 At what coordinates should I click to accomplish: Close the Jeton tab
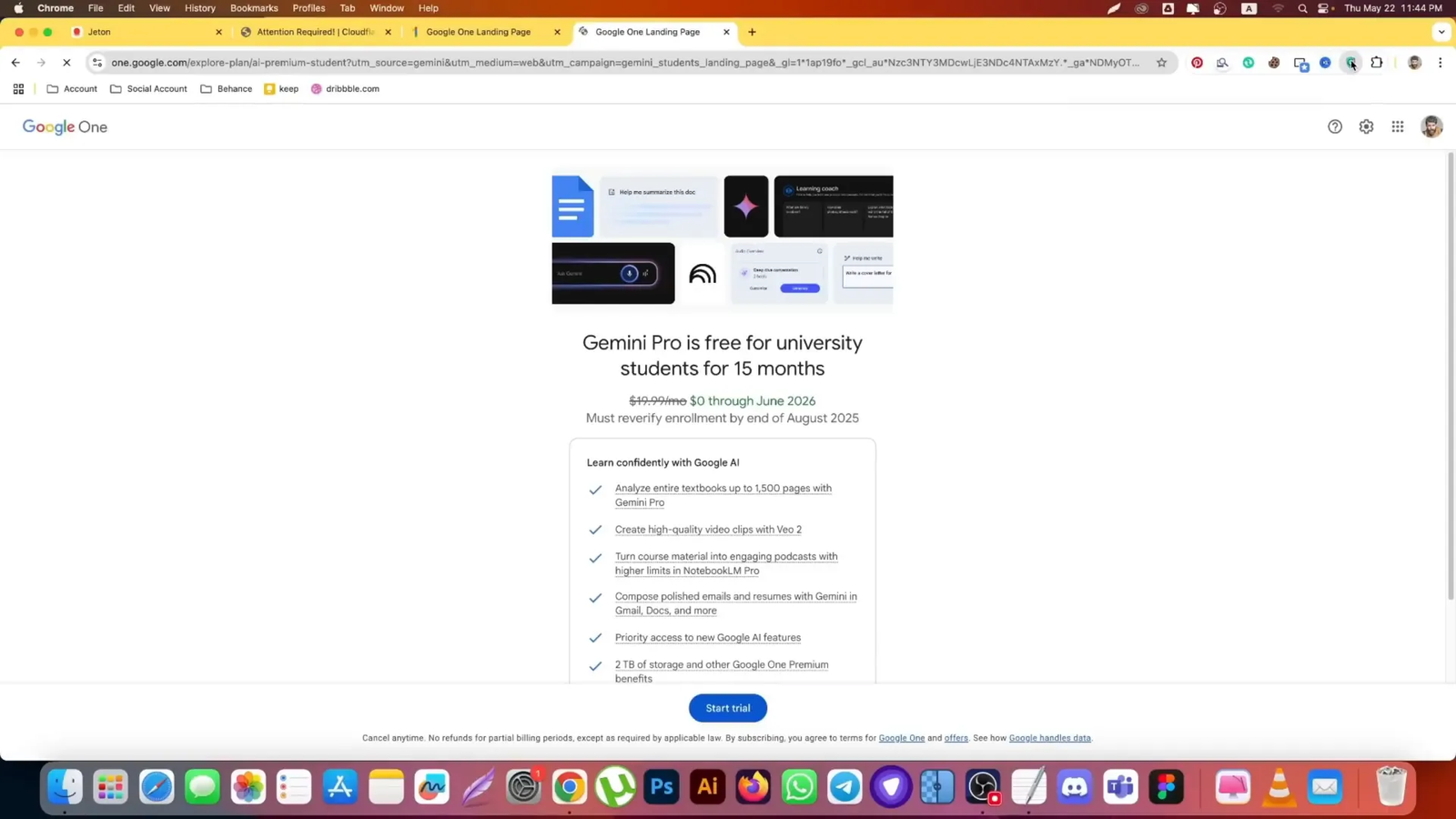pyautogui.click(x=218, y=32)
